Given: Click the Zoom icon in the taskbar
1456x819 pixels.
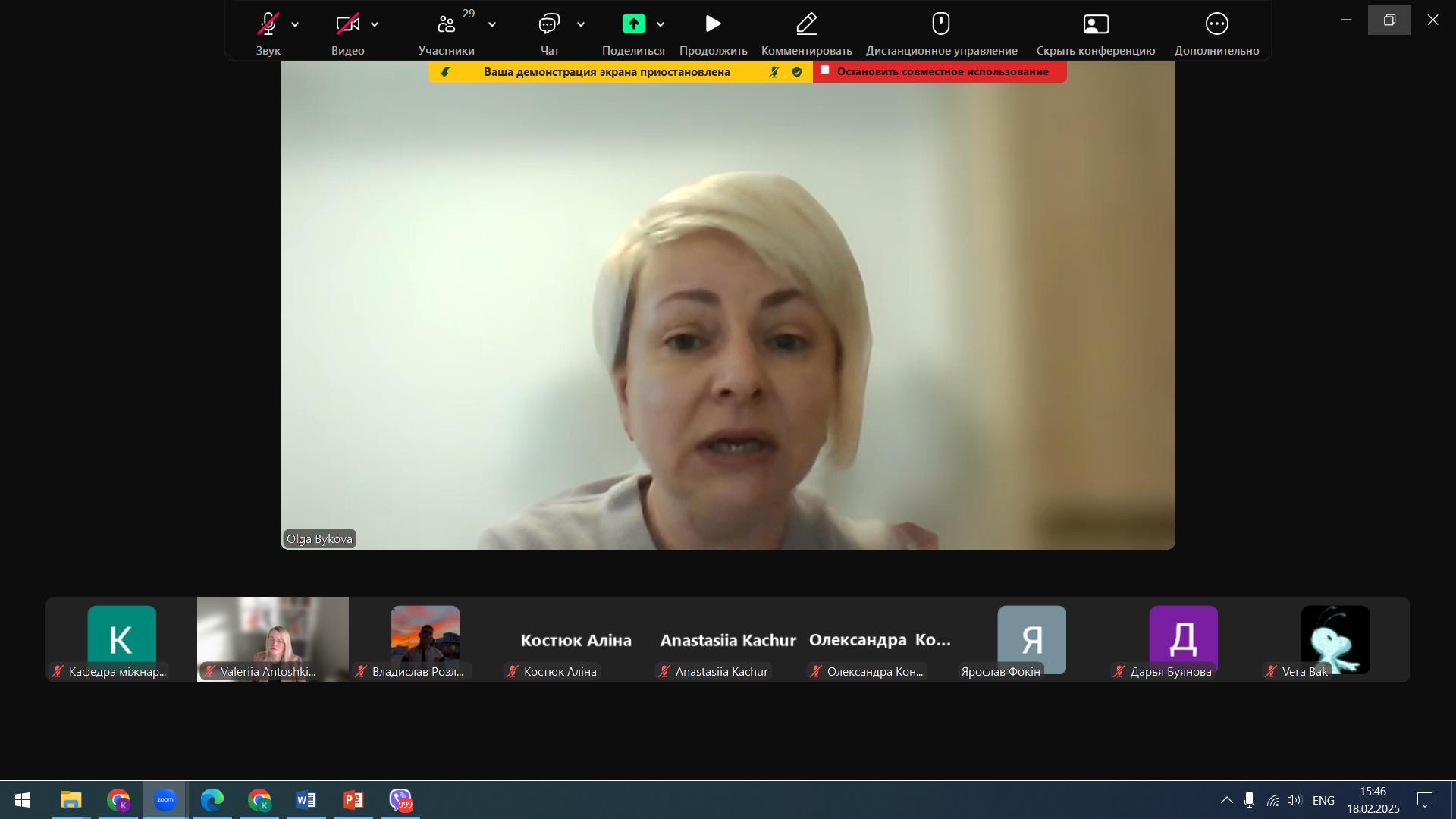Looking at the screenshot, I should pyautogui.click(x=165, y=800).
